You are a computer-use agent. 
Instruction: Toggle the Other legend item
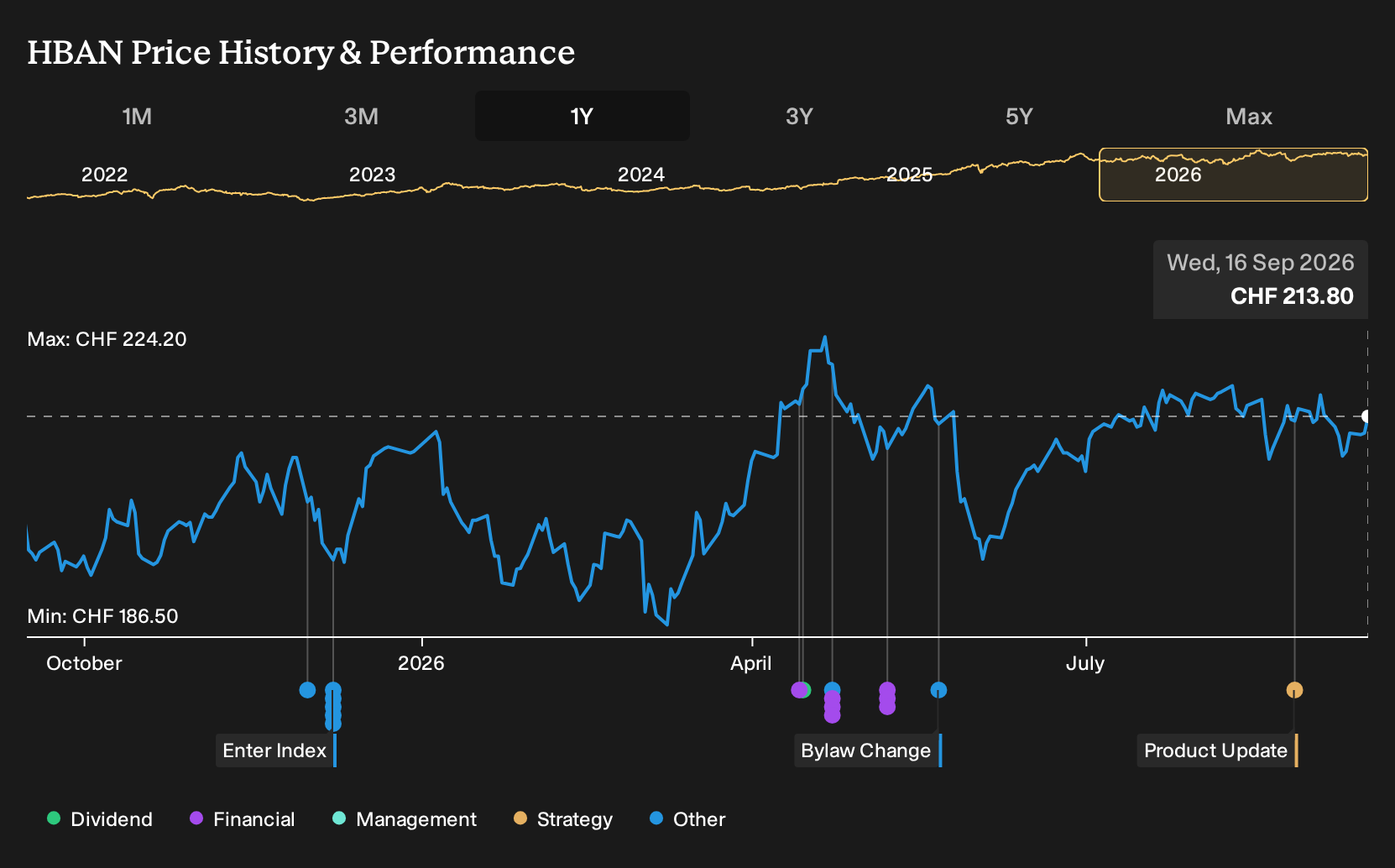pyautogui.click(x=687, y=819)
